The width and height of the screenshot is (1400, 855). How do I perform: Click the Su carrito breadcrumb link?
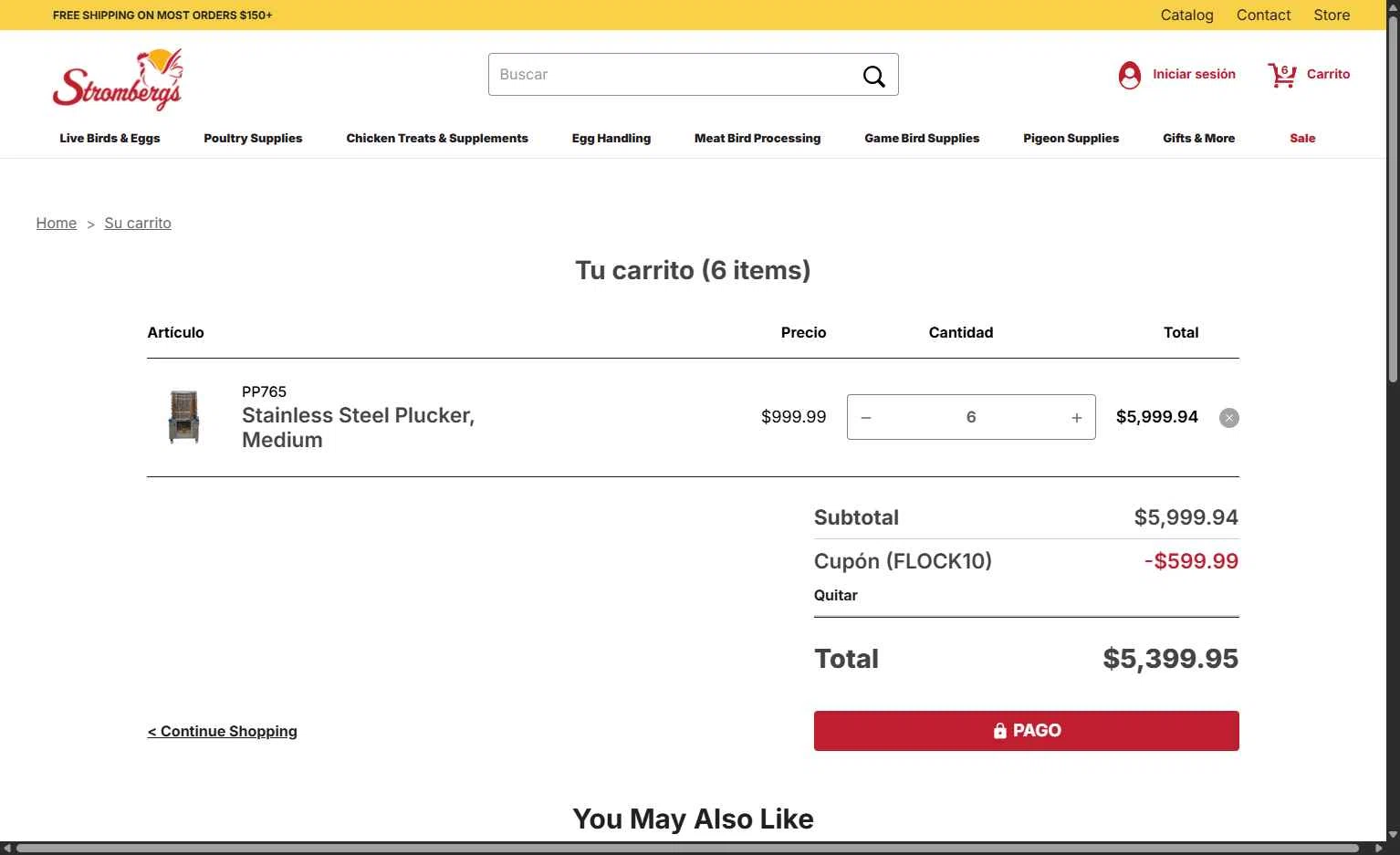coord(138,224)
